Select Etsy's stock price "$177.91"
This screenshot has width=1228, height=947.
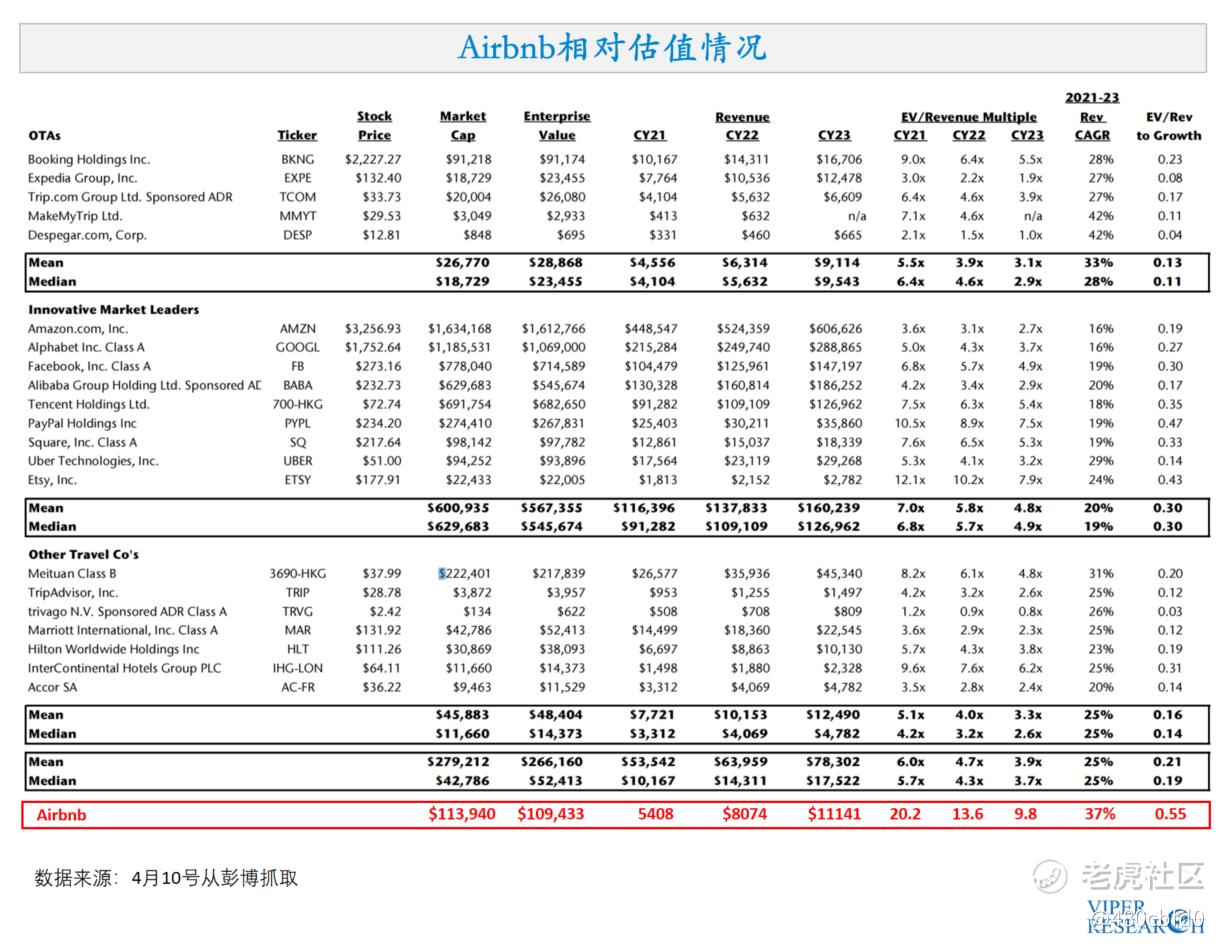pos(378,480)
